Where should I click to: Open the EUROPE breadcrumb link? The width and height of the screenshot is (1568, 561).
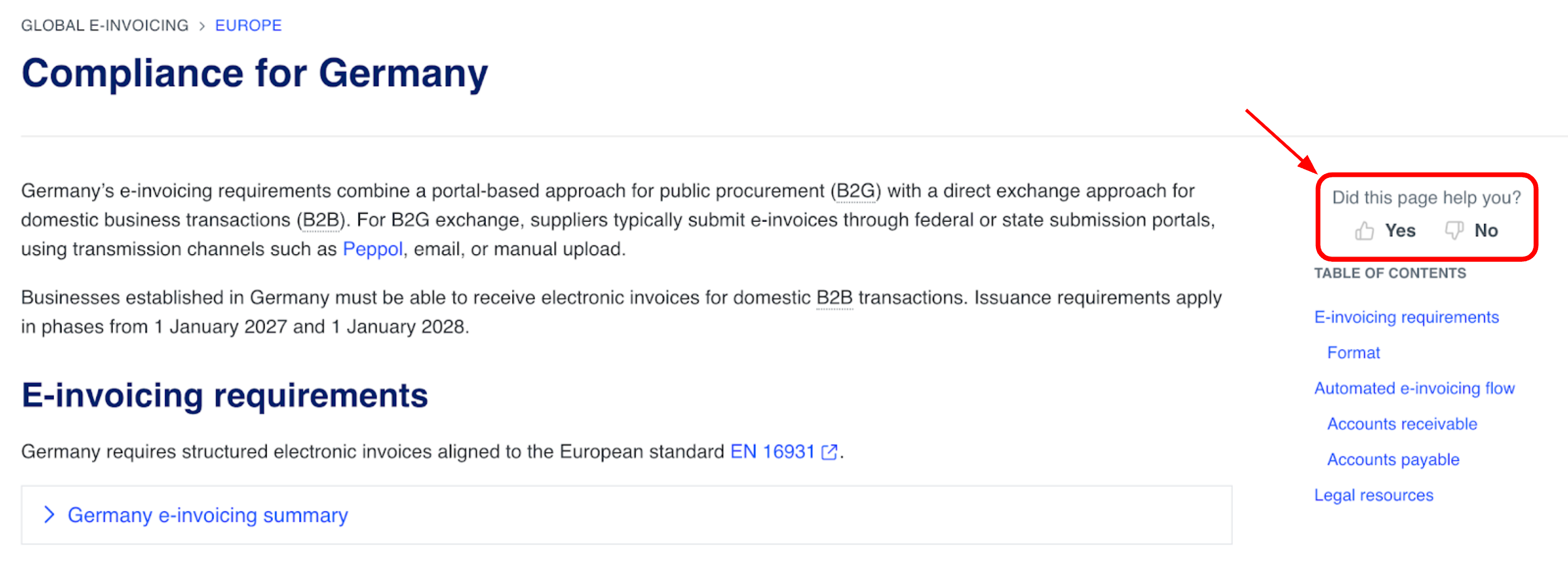click(x=248, y=26)
